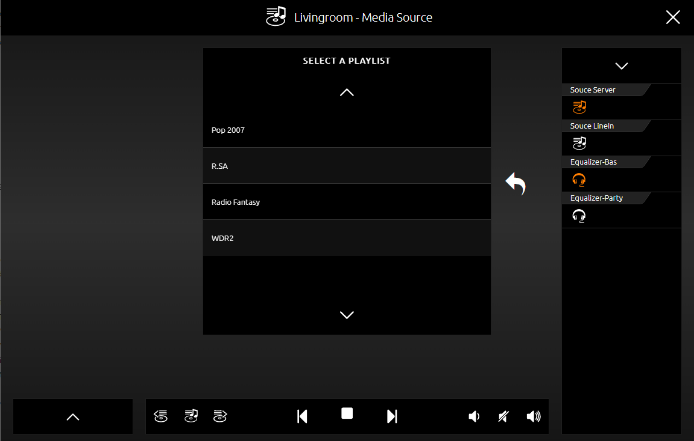Click the back arrow beside the playlist

(x=516, y=183)
